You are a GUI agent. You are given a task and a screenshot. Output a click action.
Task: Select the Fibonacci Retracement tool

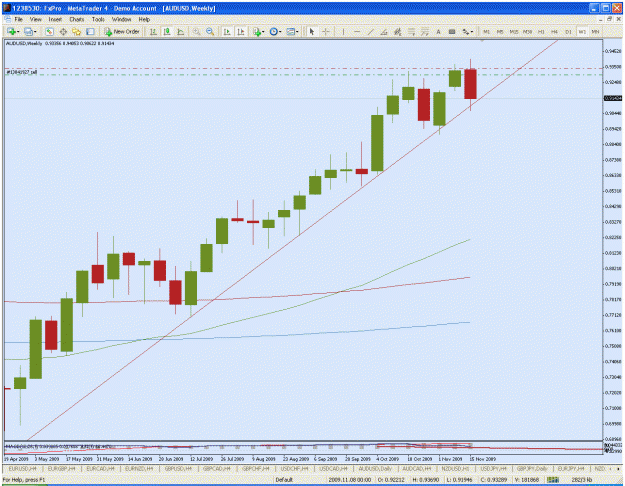411,31
